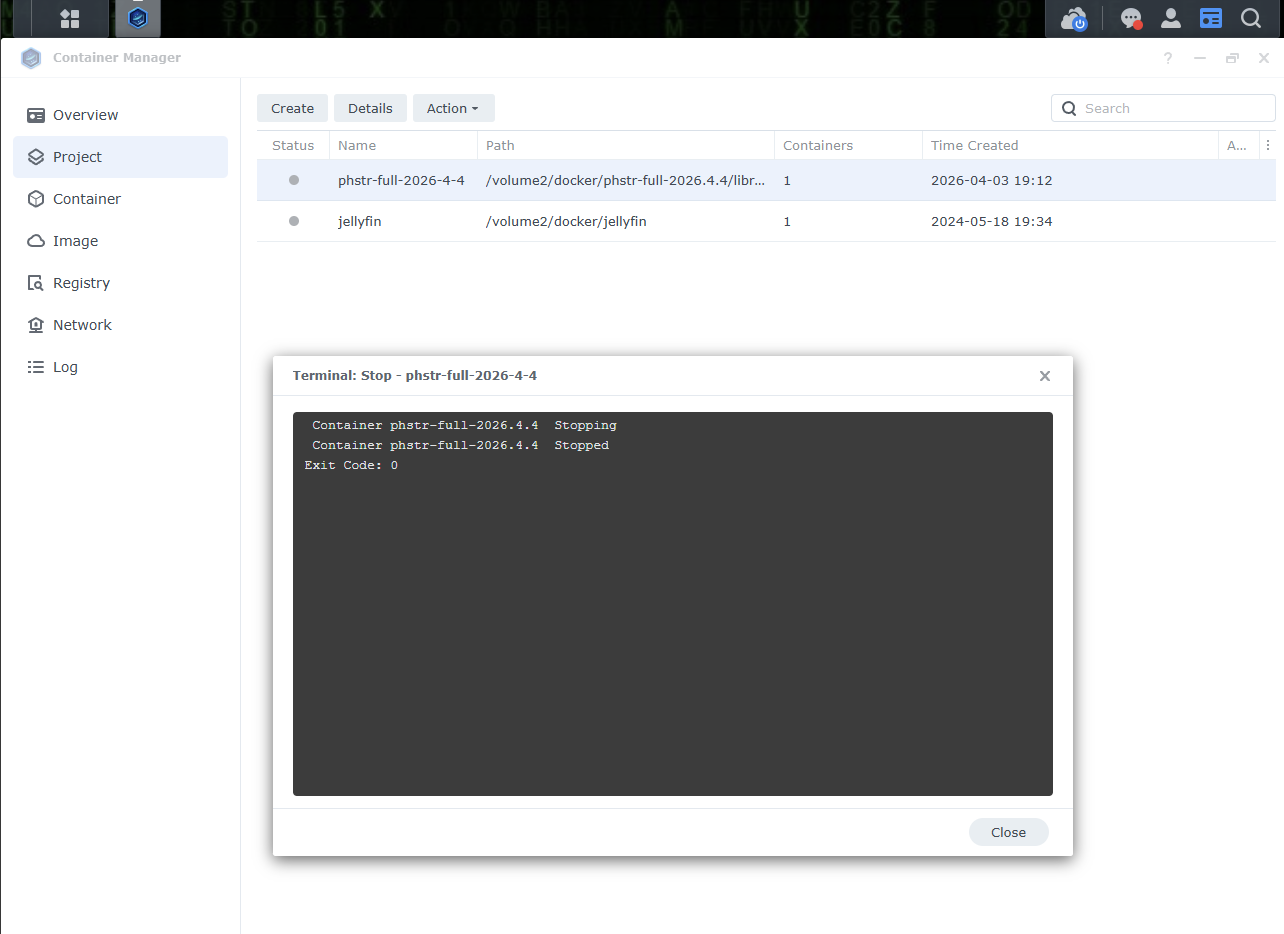Click the Container Manager taskbar icon
The height and width of the screenshot is (934, 1284).
click(x=138, y=18)
